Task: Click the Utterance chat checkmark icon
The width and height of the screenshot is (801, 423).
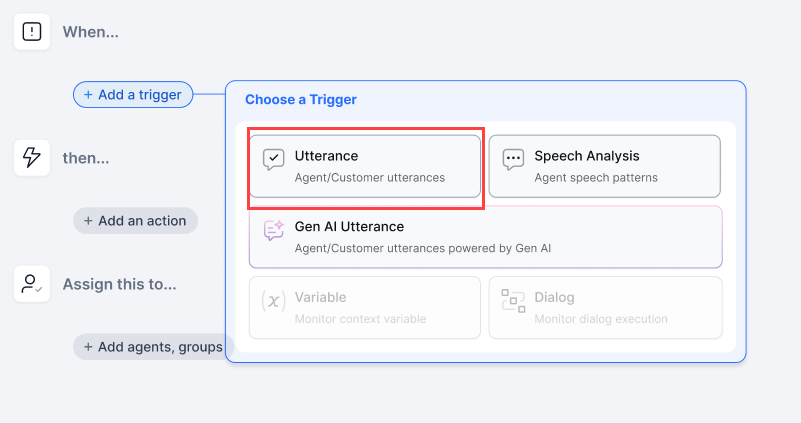Action: click(x=274, y=159)
